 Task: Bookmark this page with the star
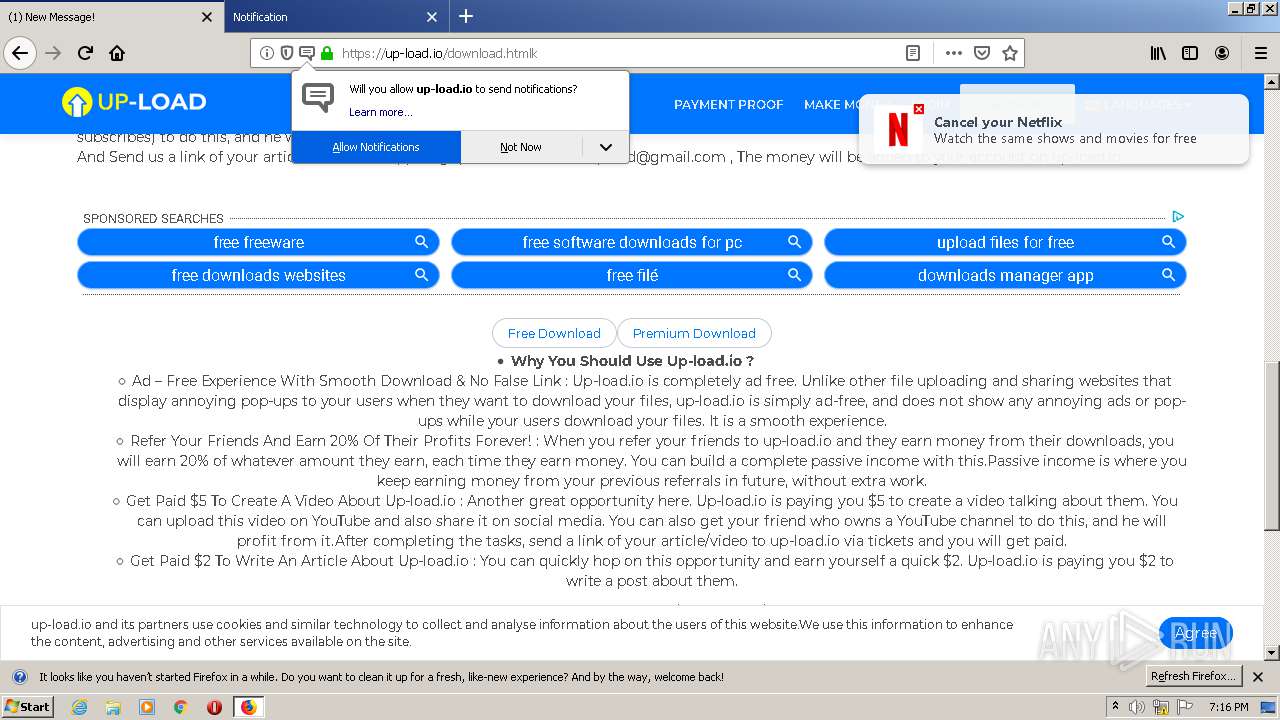click(x=1010, y=53)
